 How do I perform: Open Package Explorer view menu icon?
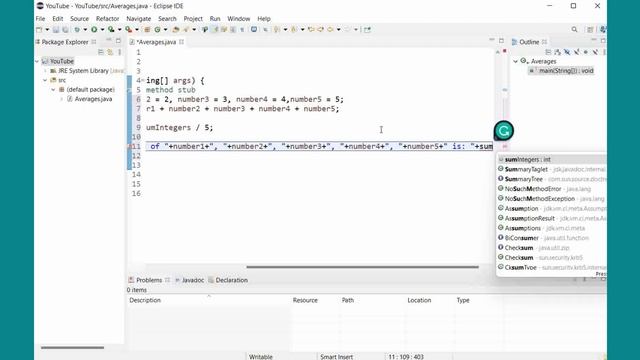pyautogui.click(x=120, y=52)
